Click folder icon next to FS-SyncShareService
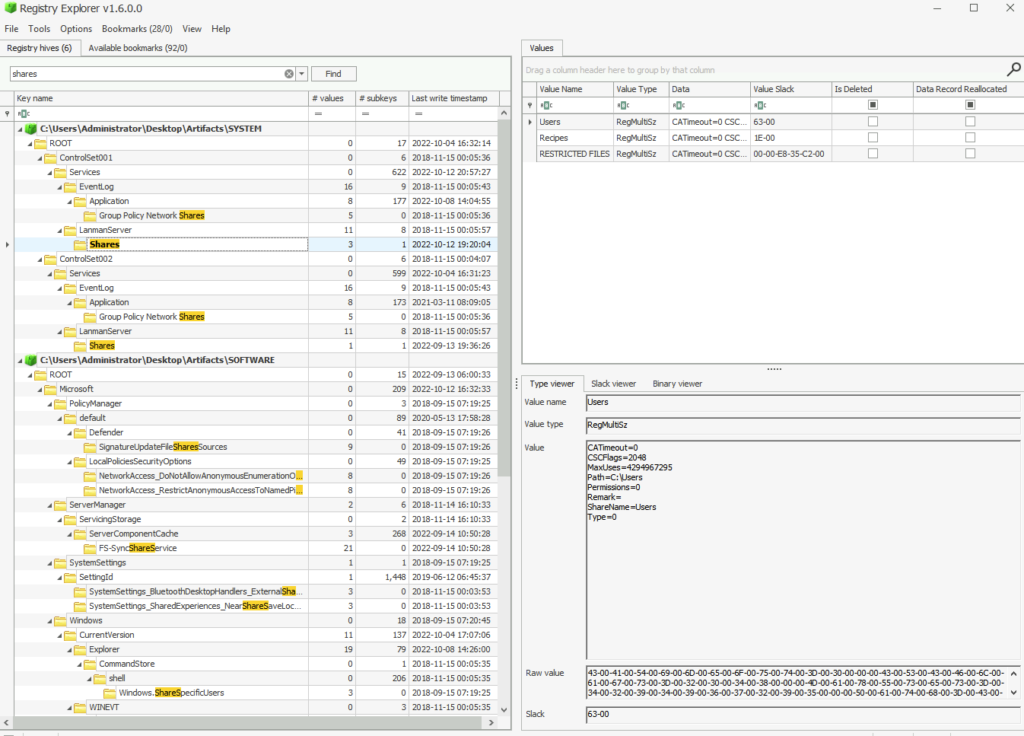This screenshot has height=736, width=1024. [x=90, y=548]
